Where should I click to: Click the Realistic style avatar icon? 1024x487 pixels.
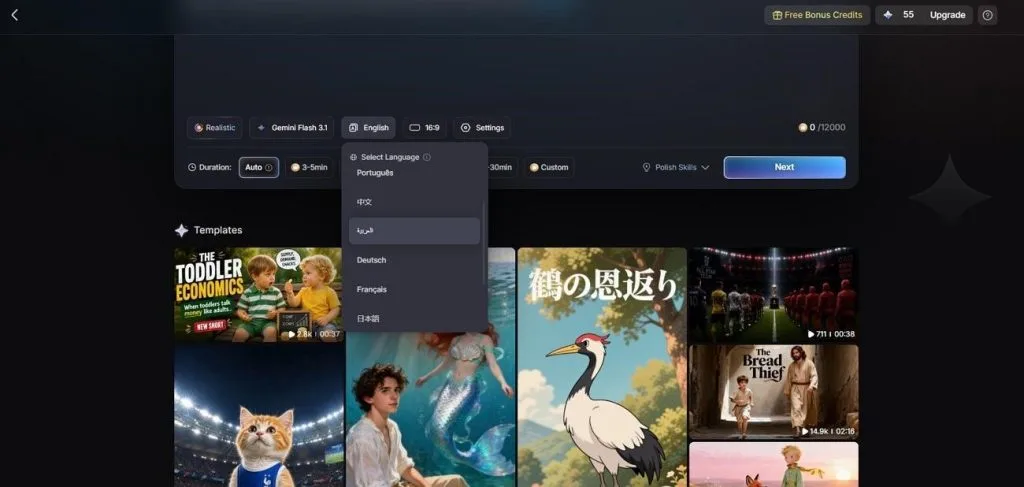click(199, 128)
